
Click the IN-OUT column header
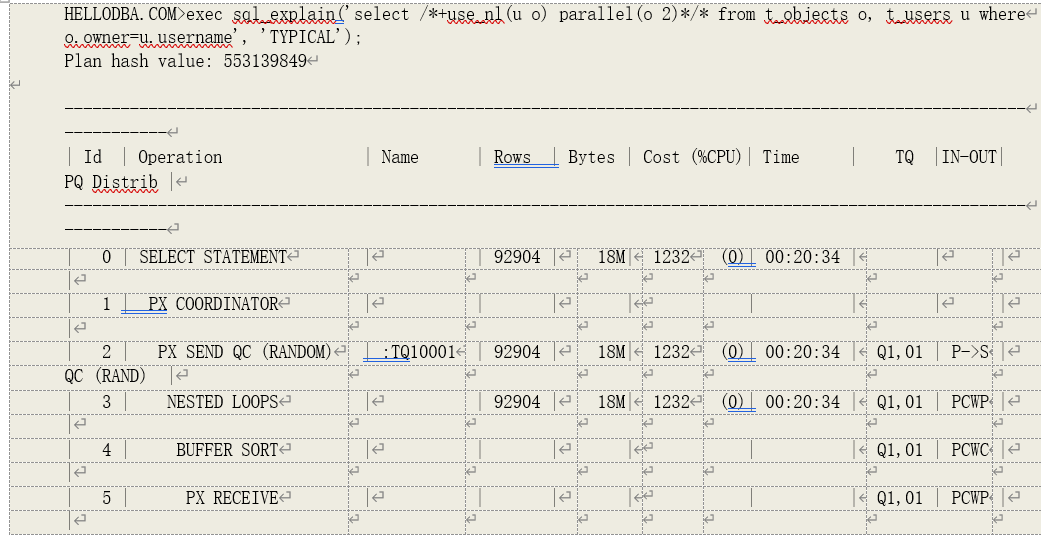click(x=969, y=157)
